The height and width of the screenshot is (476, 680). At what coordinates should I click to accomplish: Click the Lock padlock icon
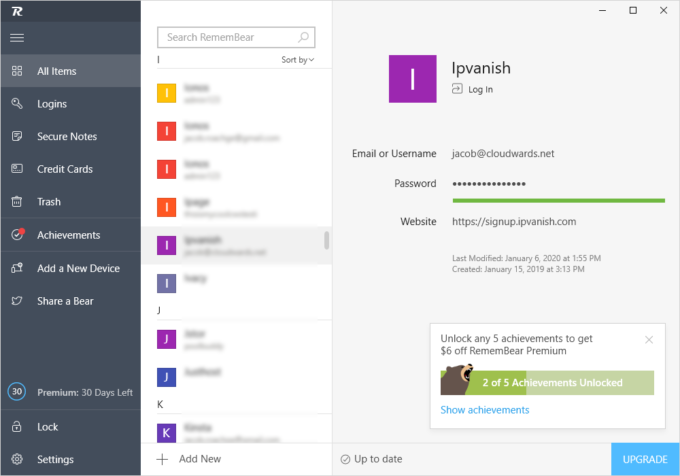[17, 427]
